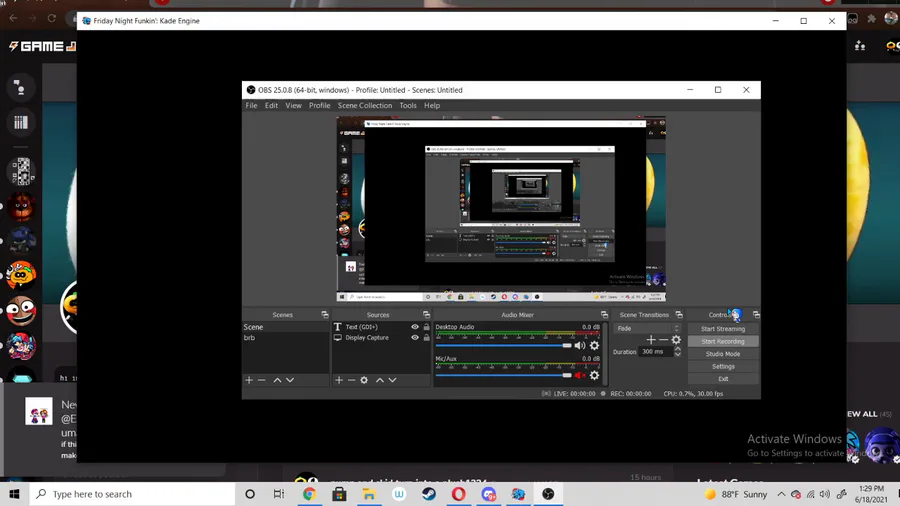Open Microsoft Store from the taskbar
This screenshot has height=506, width=900.
coord(339,494)
